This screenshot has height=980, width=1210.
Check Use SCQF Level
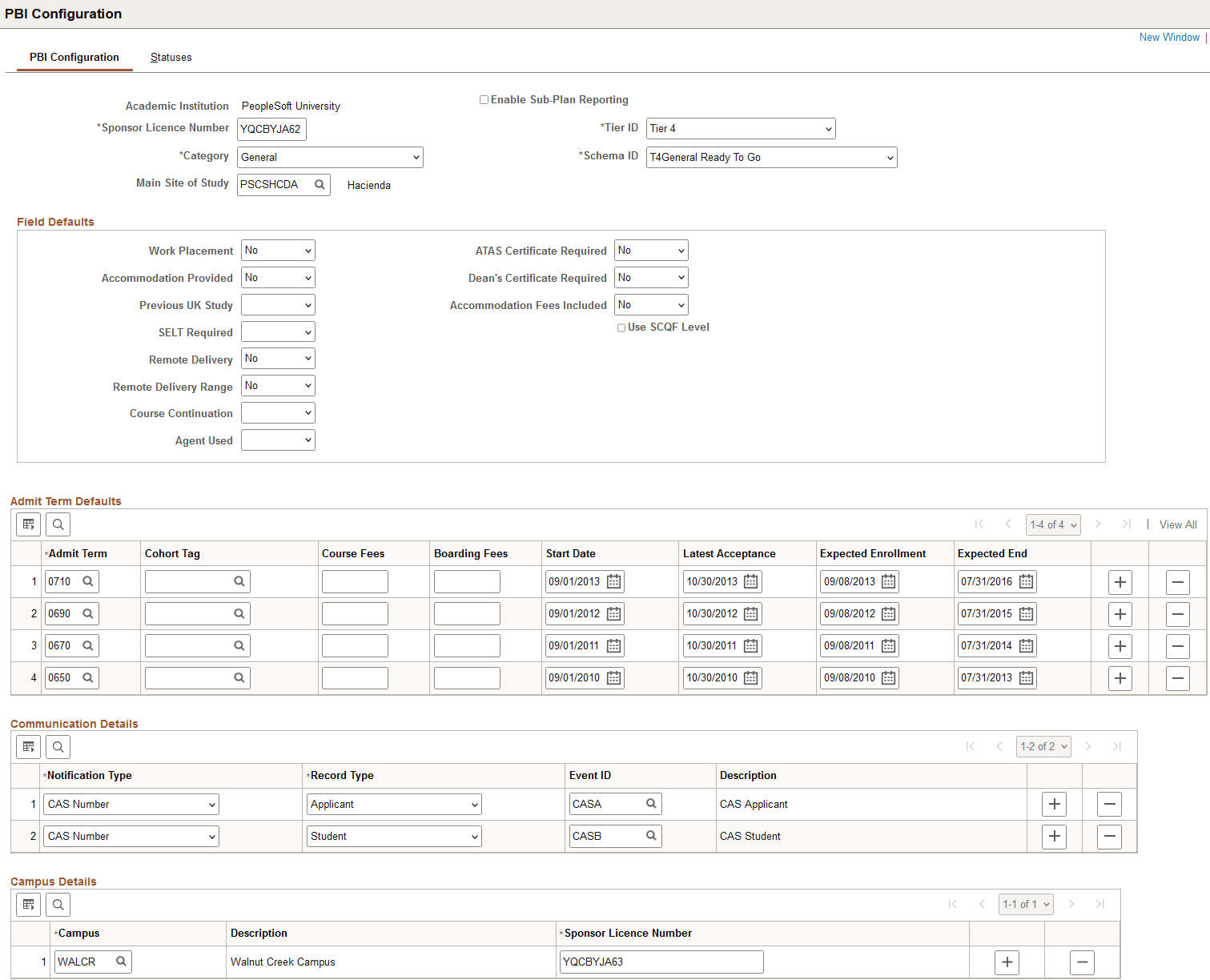tap(621, 327)
